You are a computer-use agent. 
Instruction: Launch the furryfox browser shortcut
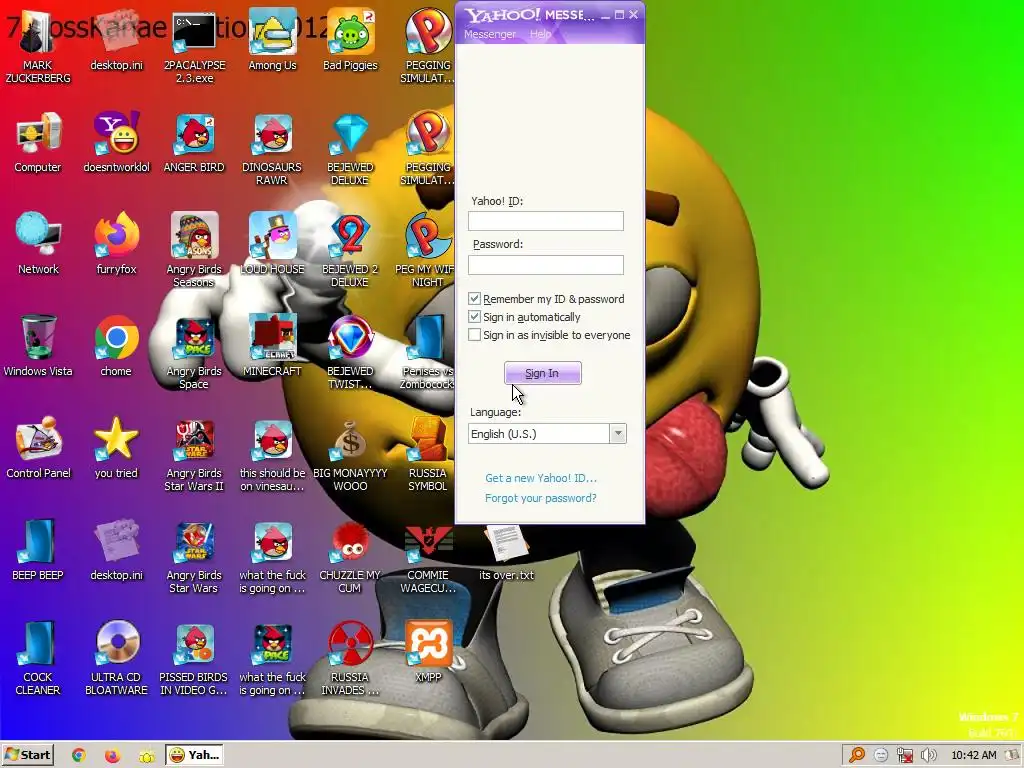coord(116,244)
